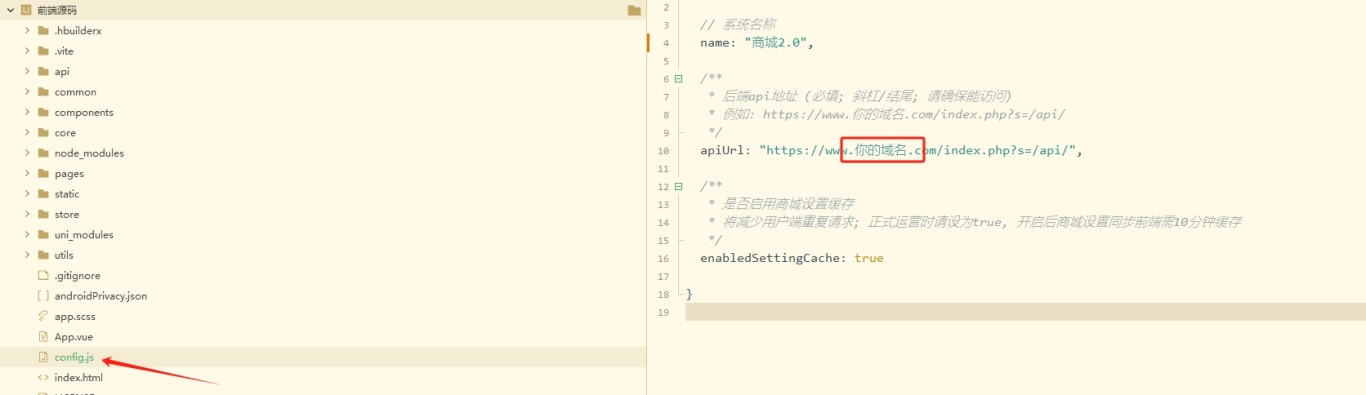
Task: Select the components folder name
Action: (84, 112)
